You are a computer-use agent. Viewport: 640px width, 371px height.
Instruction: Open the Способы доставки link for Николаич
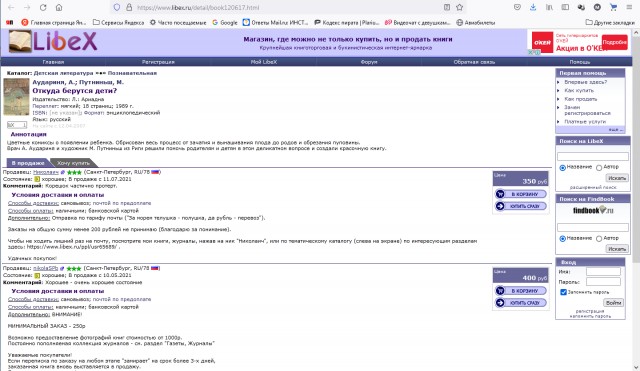33,203
